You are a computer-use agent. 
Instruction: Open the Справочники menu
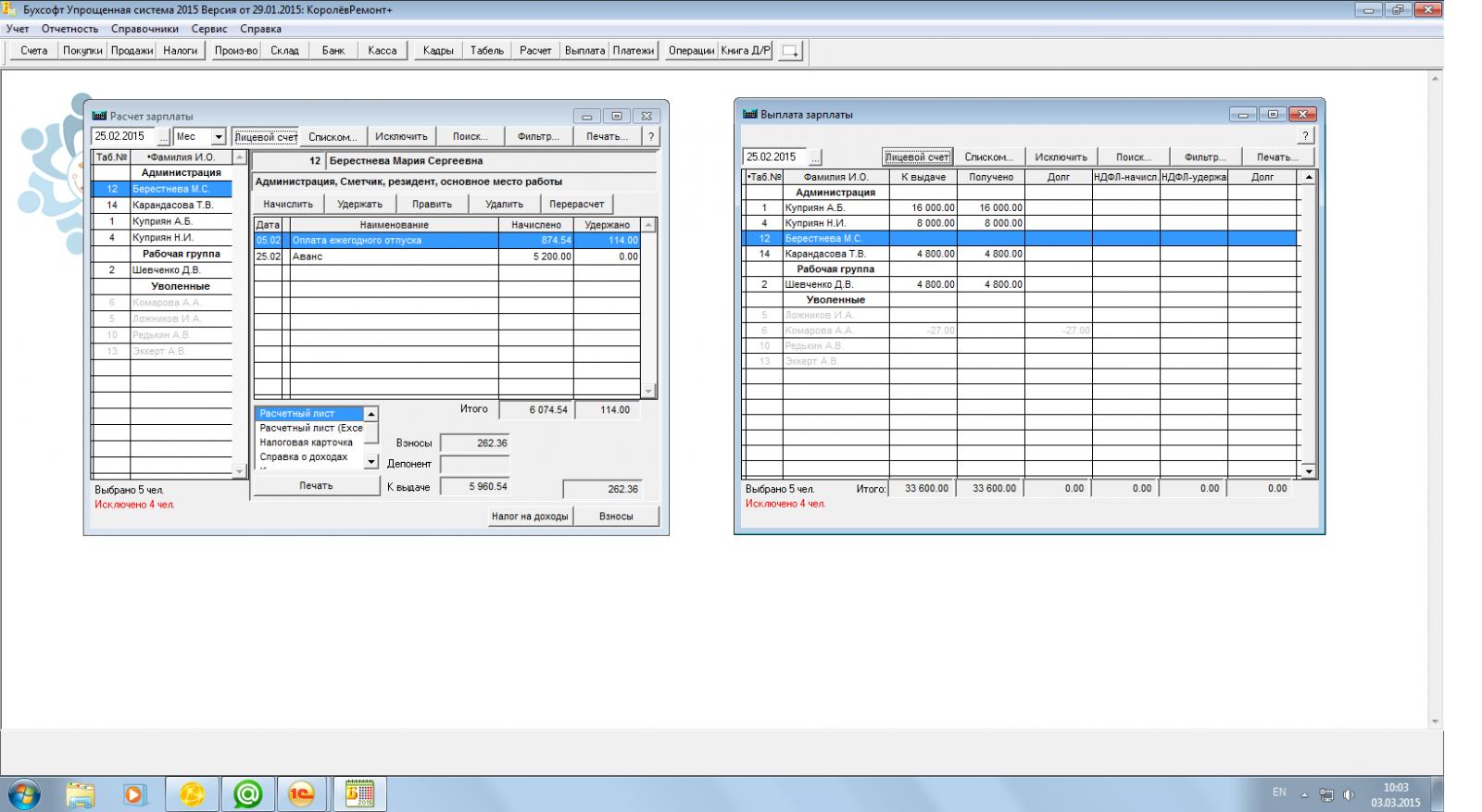pos(144,29)
